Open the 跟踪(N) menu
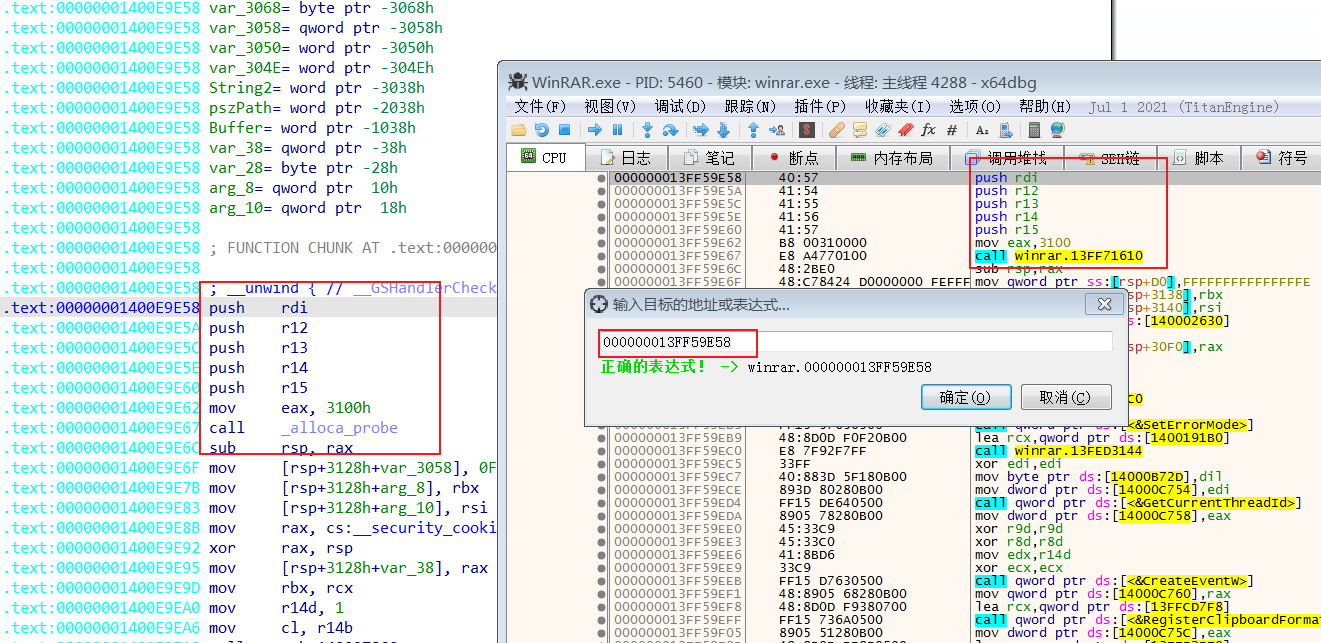Image resolution: width=1321 pixels, height=643 pixels. point(750,107)
